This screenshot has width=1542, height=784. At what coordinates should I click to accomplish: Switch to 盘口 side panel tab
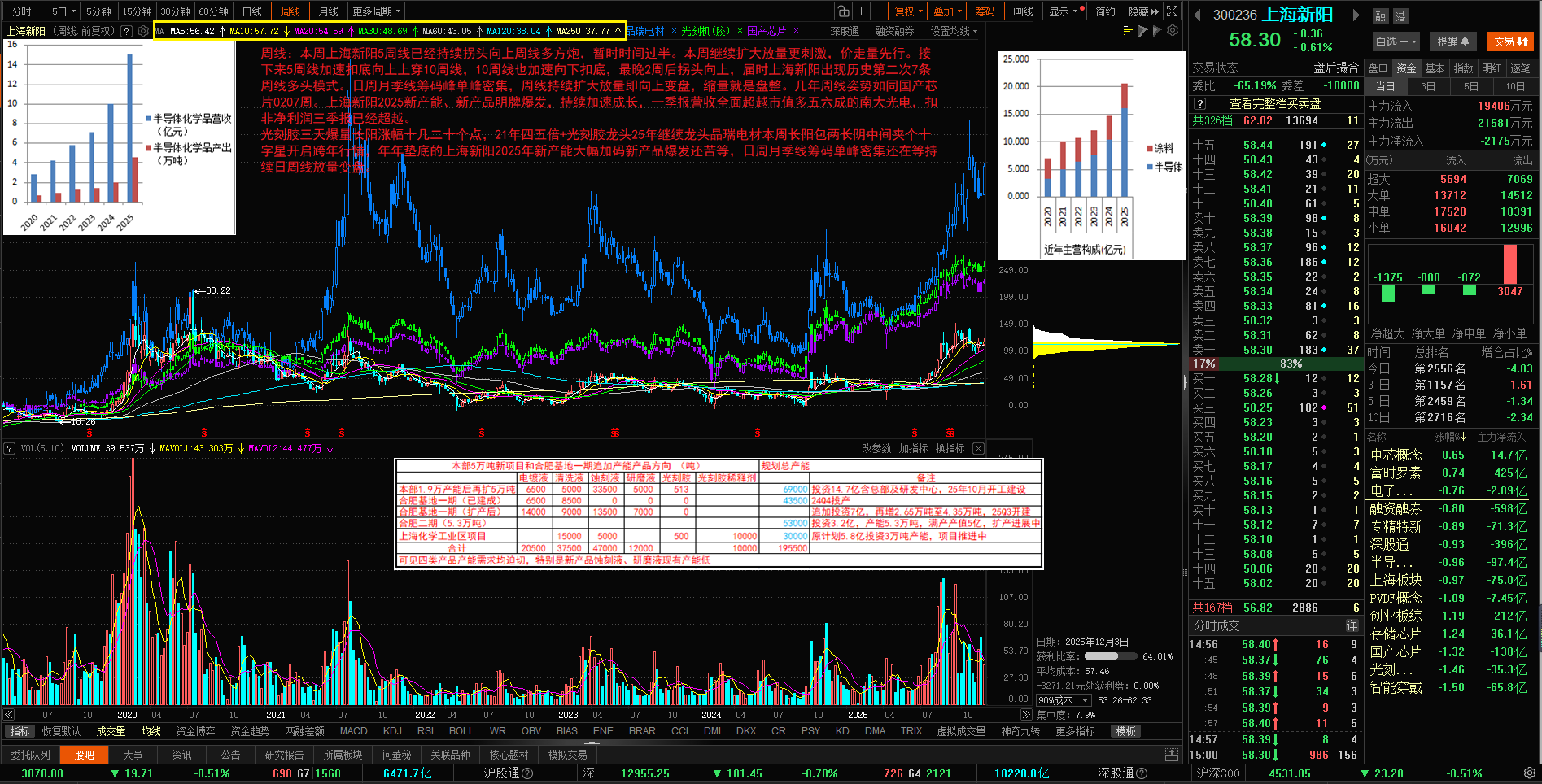click(x=1378, y=68)
